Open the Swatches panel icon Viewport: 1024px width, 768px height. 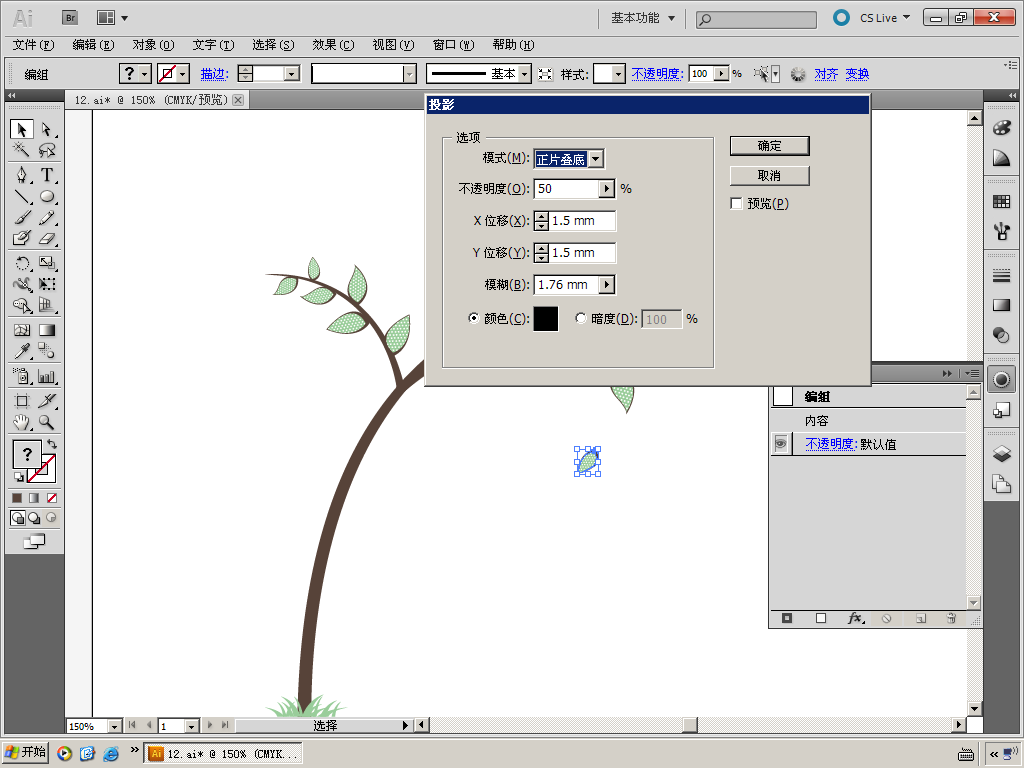pos(1001,202)
